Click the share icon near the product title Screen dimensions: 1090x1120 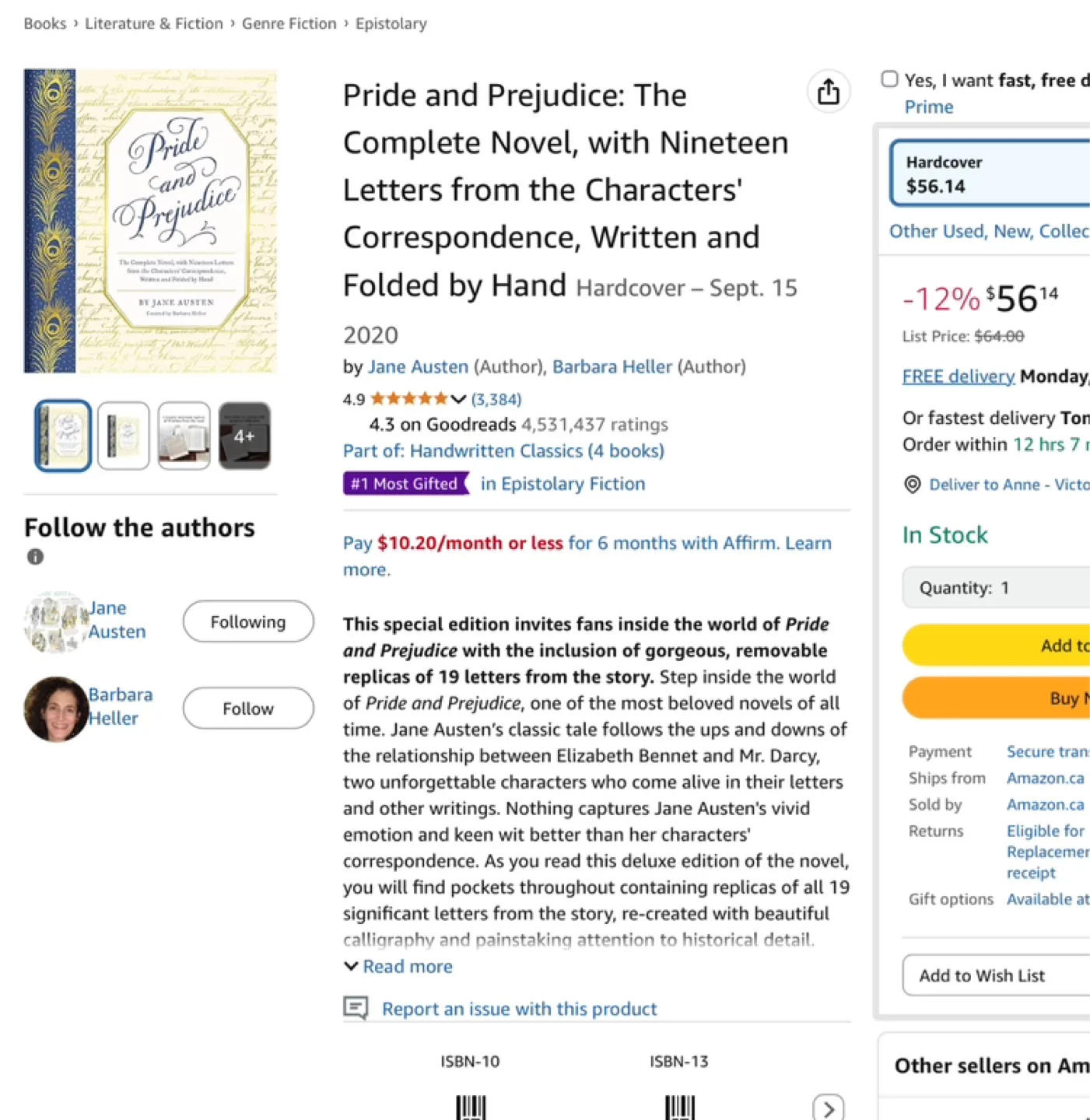[829, 91]
